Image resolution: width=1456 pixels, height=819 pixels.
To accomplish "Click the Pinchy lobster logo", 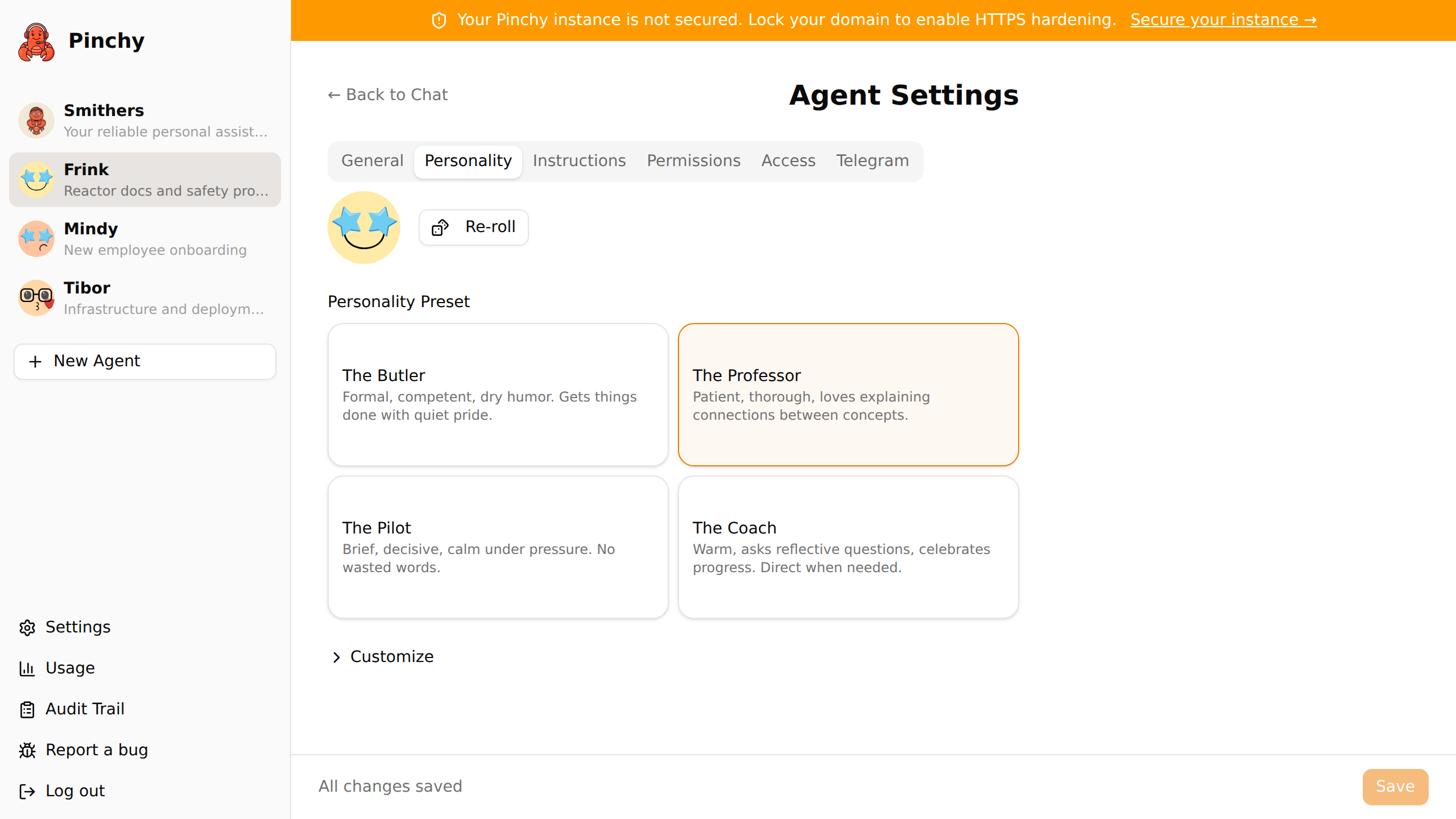I will (x=36, y=42).
